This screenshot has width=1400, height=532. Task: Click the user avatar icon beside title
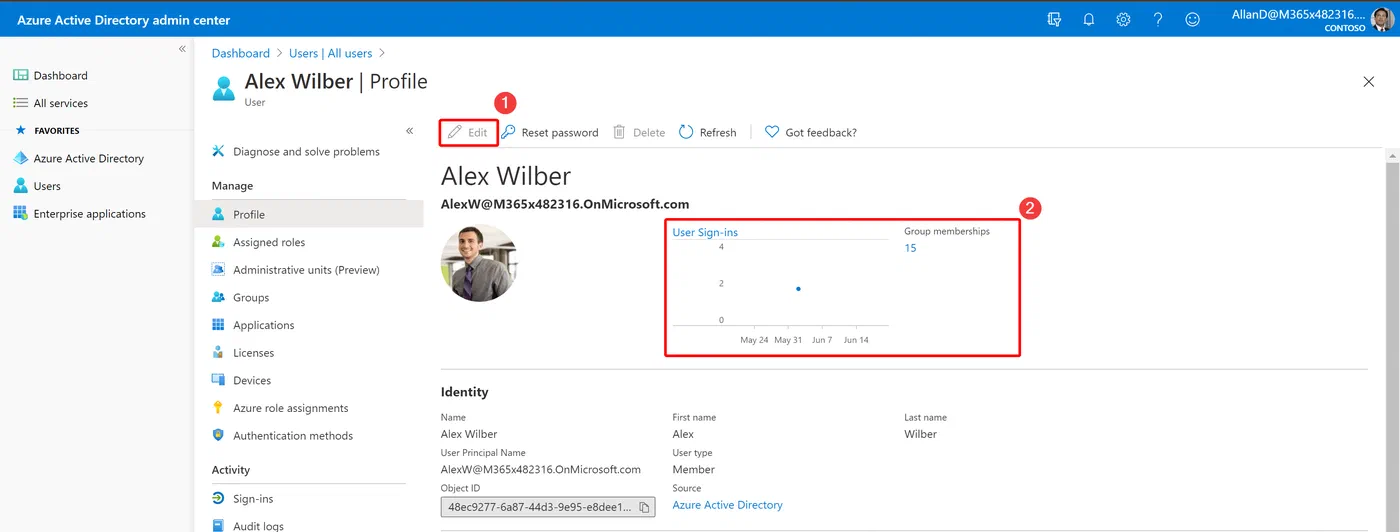pos(224,88)
